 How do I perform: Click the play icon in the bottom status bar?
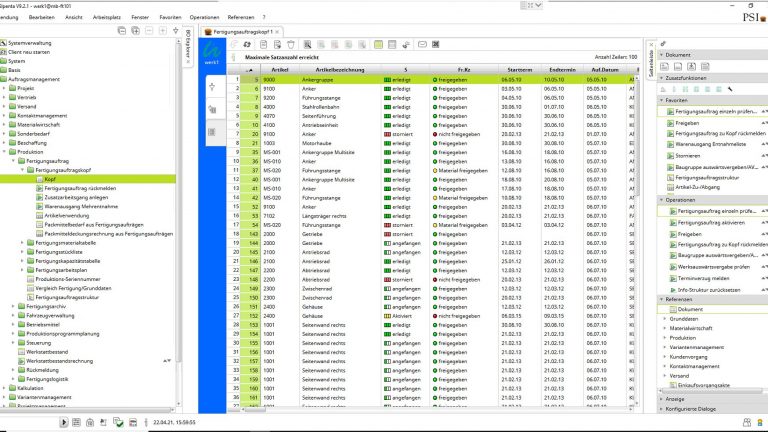point(66,423)
